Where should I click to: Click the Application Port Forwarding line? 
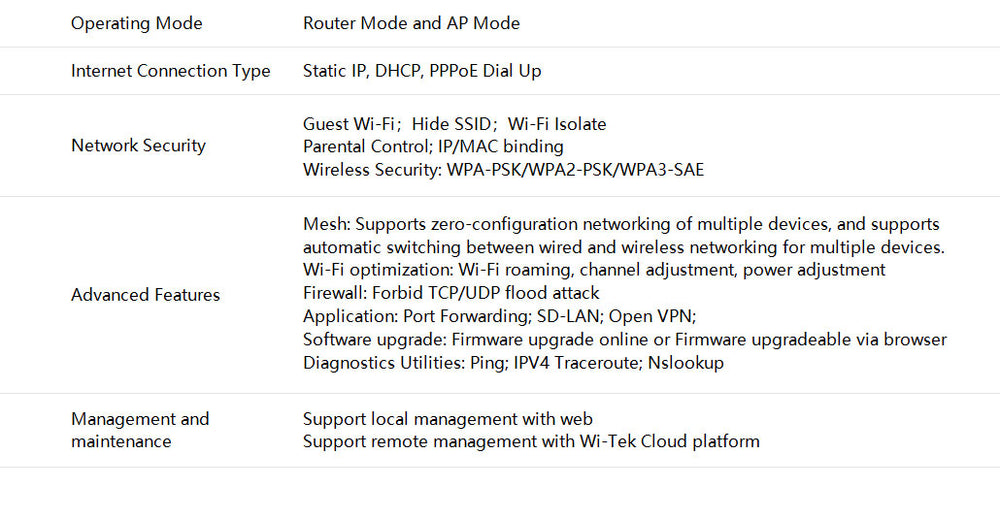tap(499, 316)
